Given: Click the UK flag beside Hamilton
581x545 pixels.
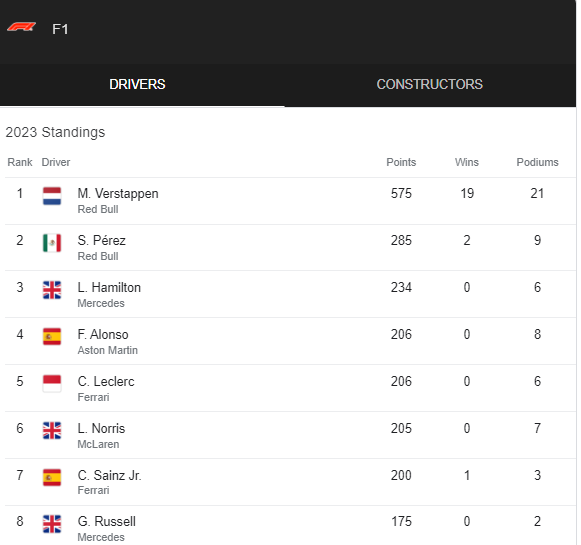Looking at the screenshot, I should point(52,290).
